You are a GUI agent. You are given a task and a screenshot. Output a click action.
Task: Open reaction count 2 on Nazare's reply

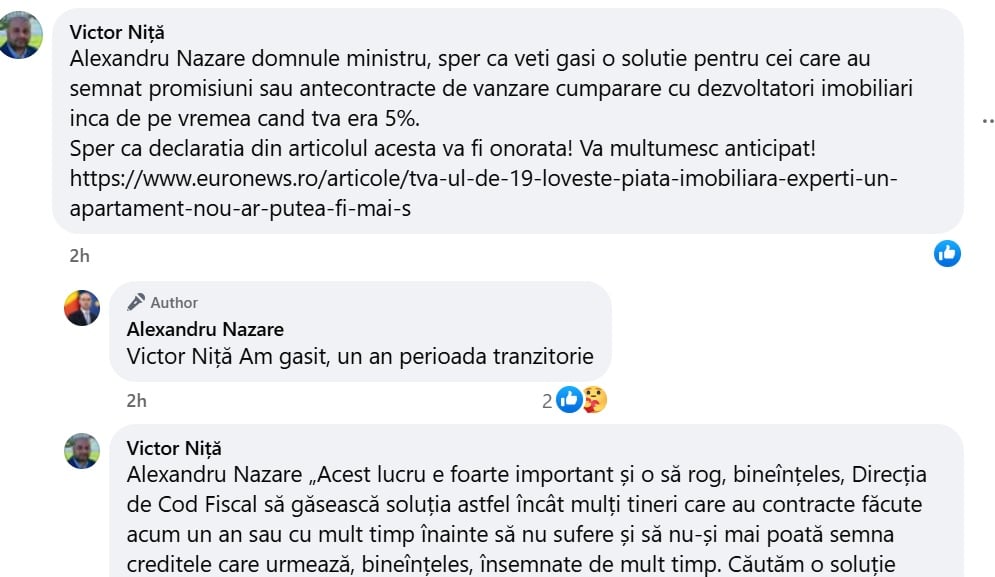(547, 401)
